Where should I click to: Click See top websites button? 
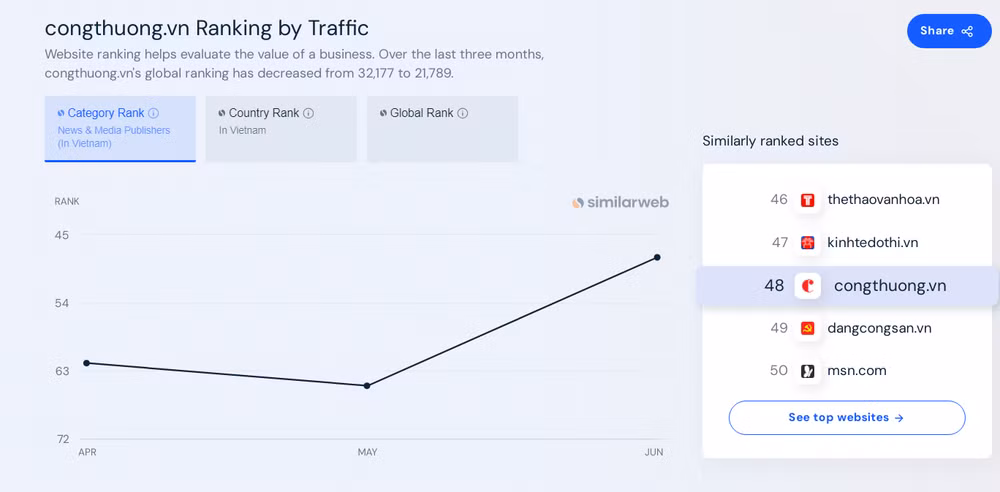click(x=847, y=418)
